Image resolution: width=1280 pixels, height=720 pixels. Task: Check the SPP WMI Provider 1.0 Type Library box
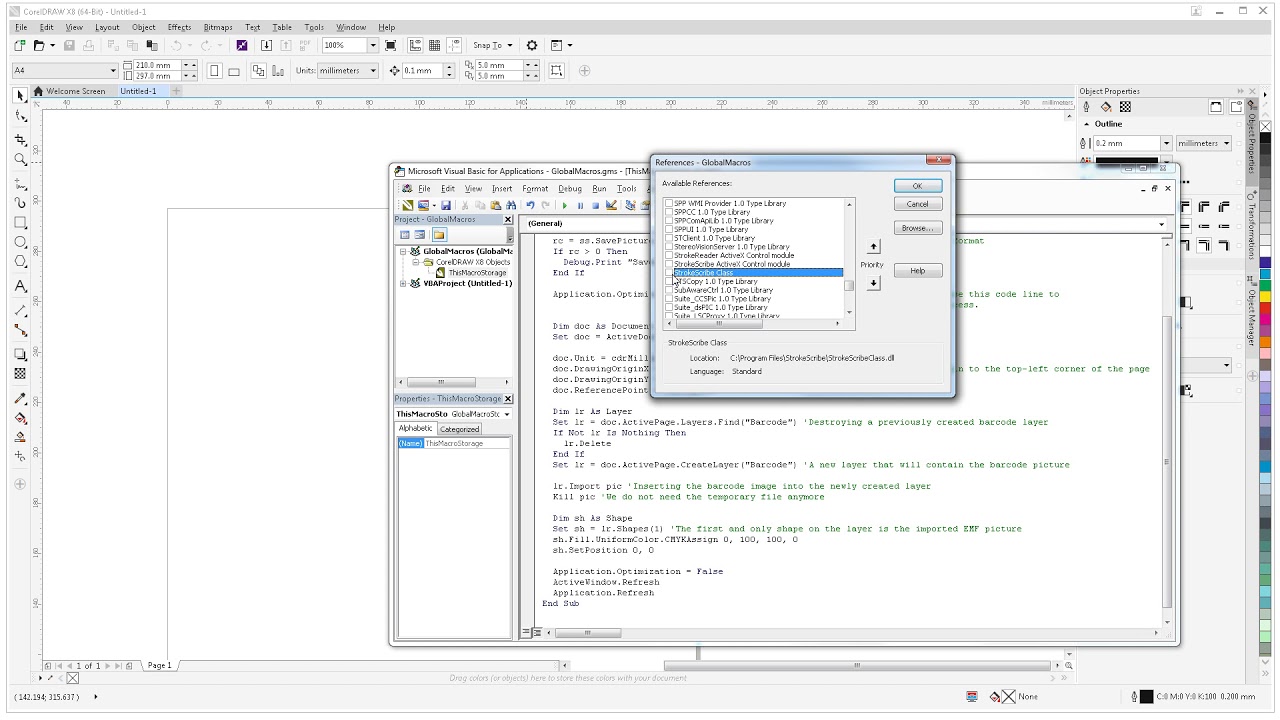tap(670, 203)
